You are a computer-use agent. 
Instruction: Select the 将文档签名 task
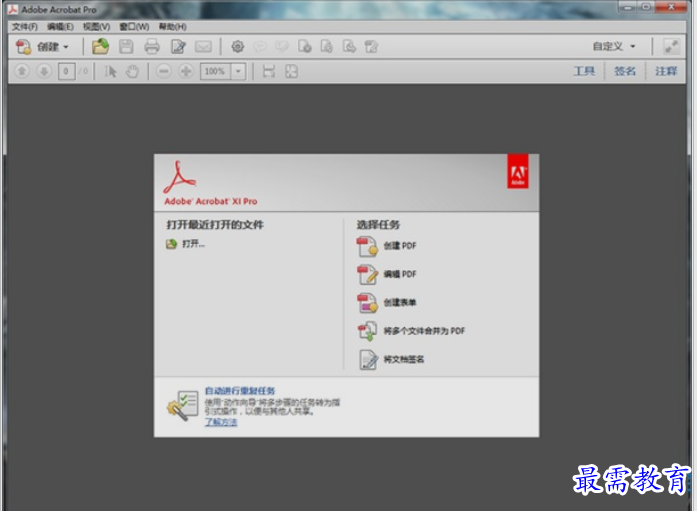coord(391,359)
